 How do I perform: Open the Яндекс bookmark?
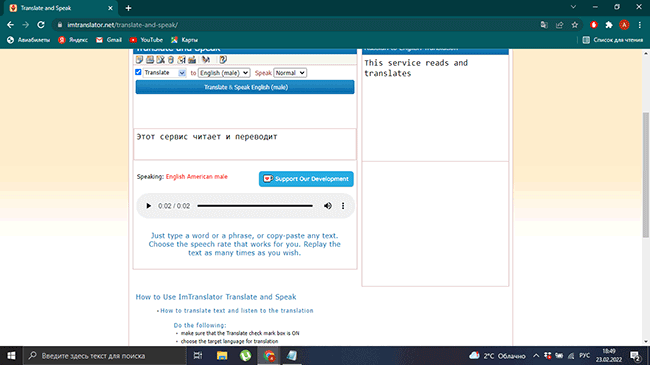pos(73,40)
